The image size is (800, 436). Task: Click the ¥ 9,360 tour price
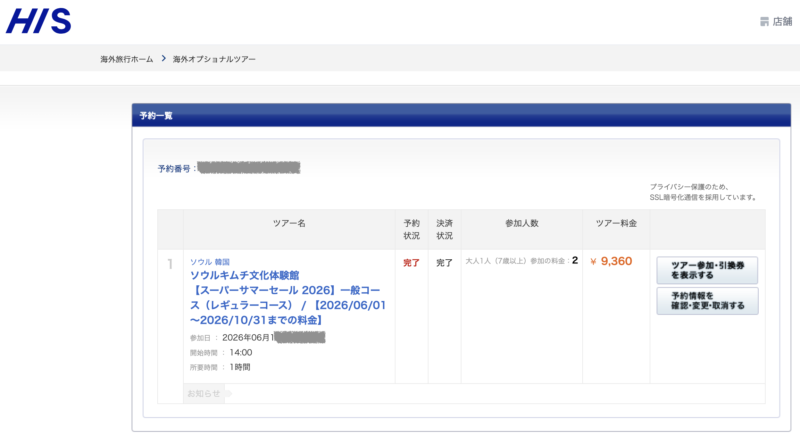611,262
